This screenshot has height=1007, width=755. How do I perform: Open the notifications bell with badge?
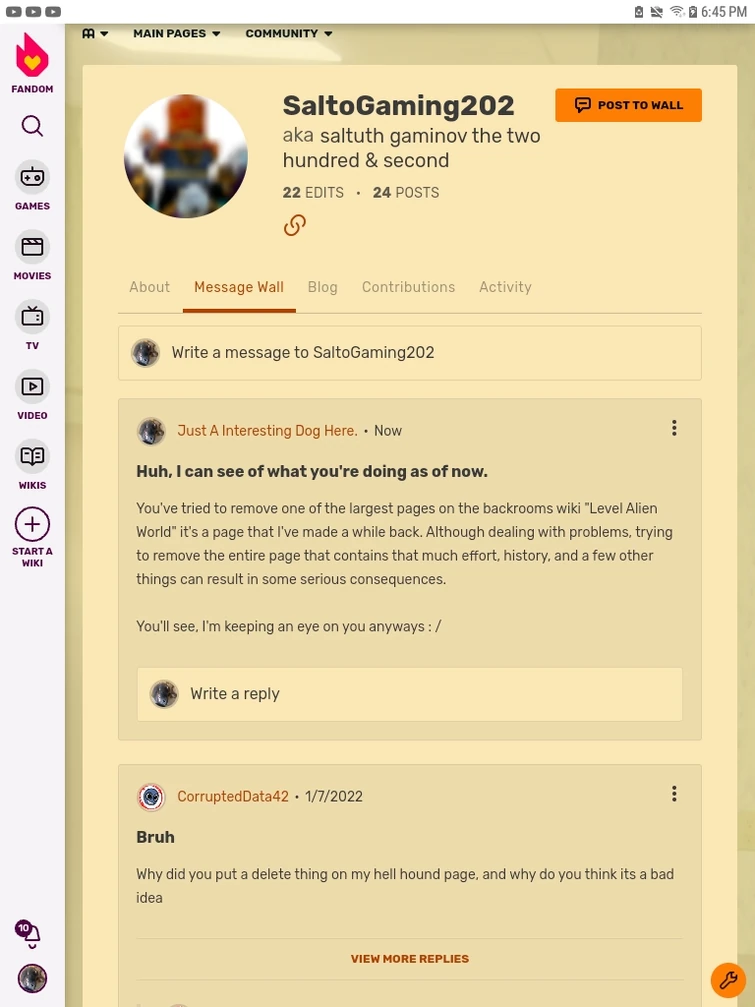click(30, 931)
